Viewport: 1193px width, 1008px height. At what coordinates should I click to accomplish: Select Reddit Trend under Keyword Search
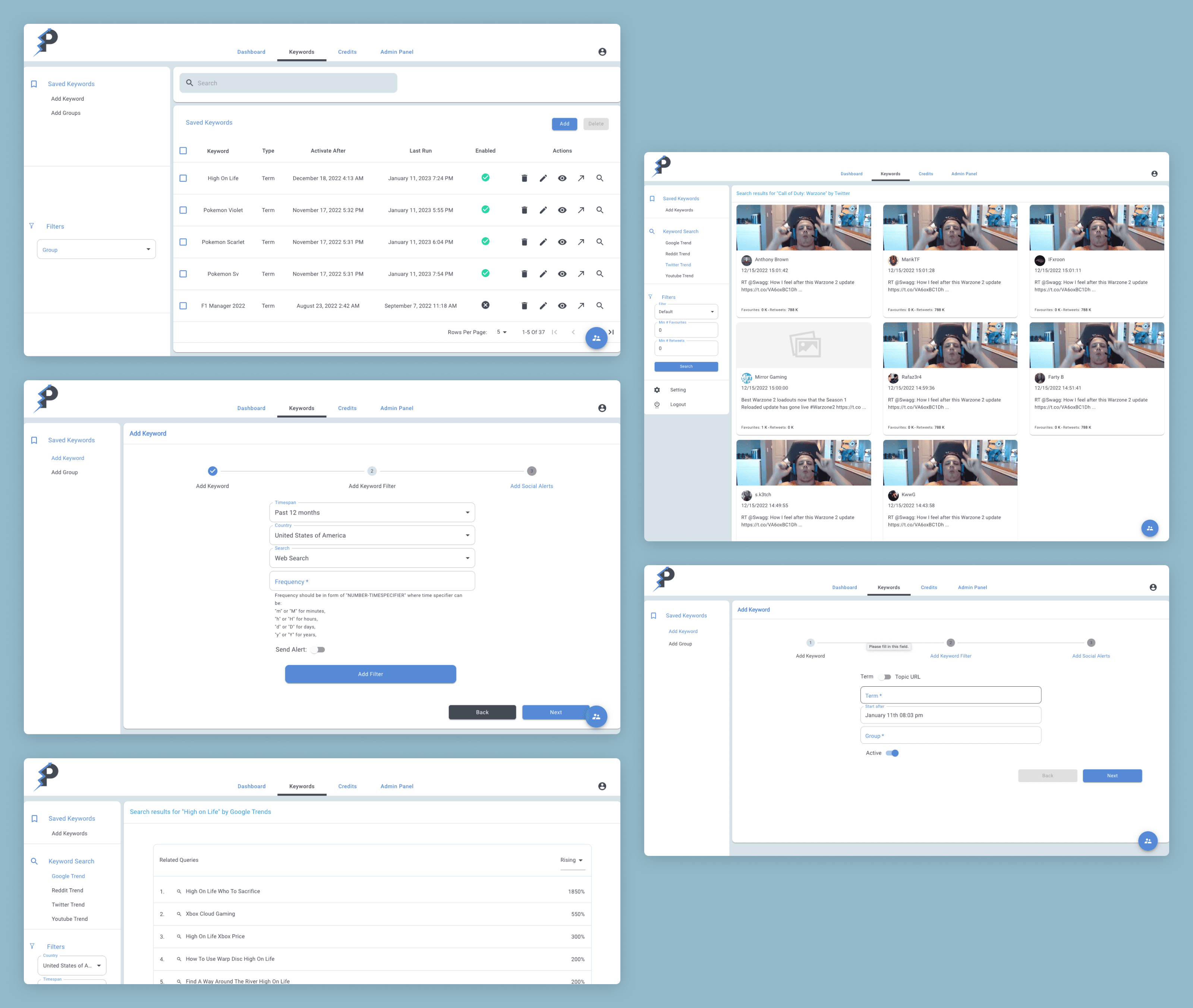point(67,890)
